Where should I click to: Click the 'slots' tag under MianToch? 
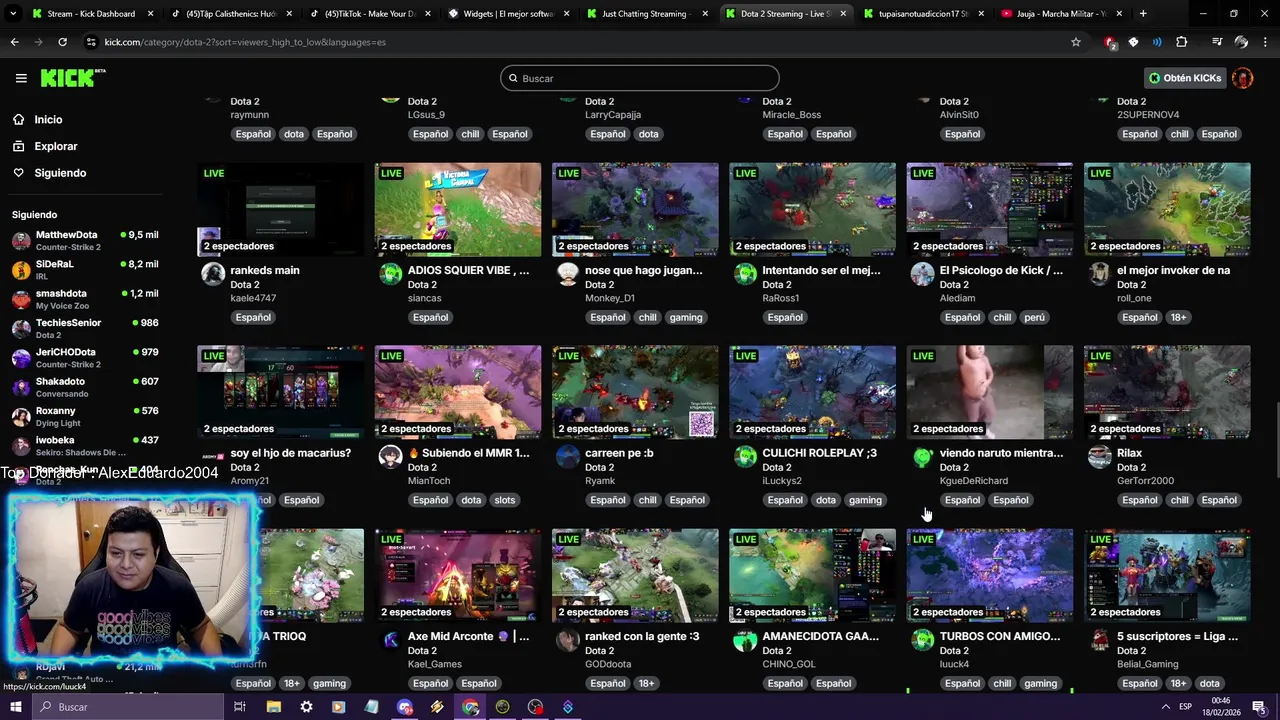pos(505,500)
